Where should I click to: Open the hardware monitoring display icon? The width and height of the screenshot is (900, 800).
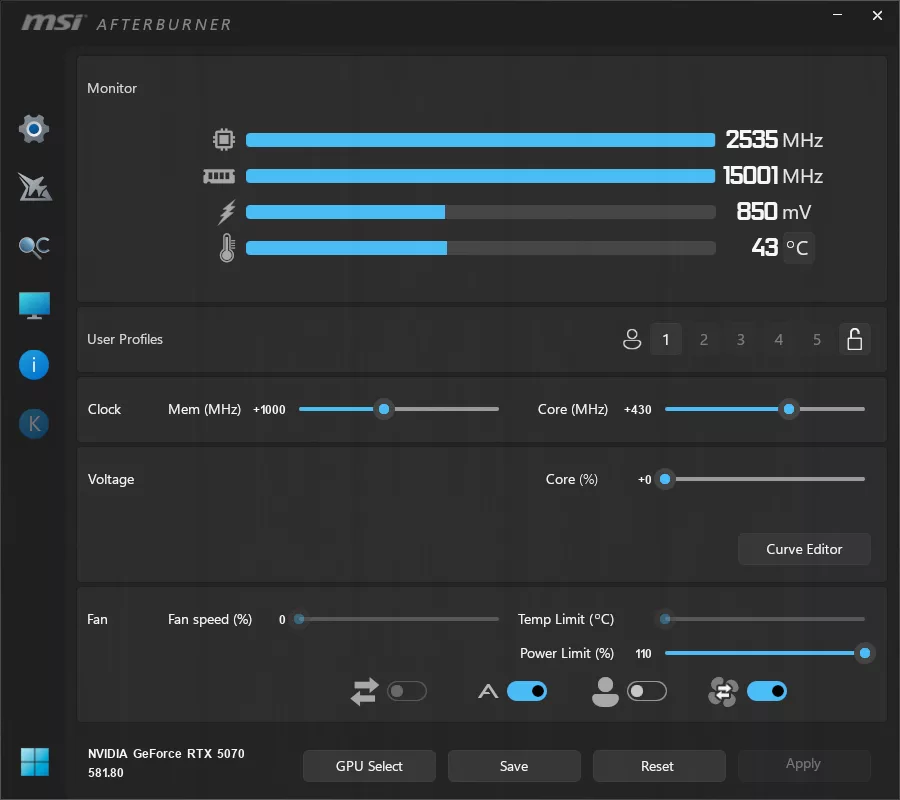tap(34, 305)
